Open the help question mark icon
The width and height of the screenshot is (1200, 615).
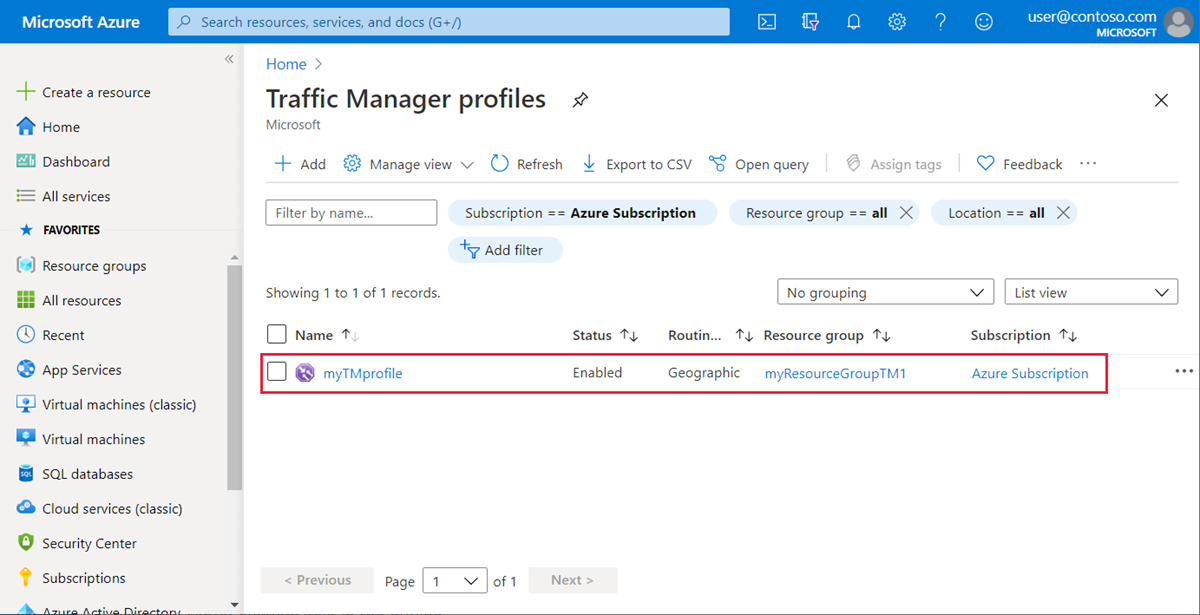(x=940, y=21)
